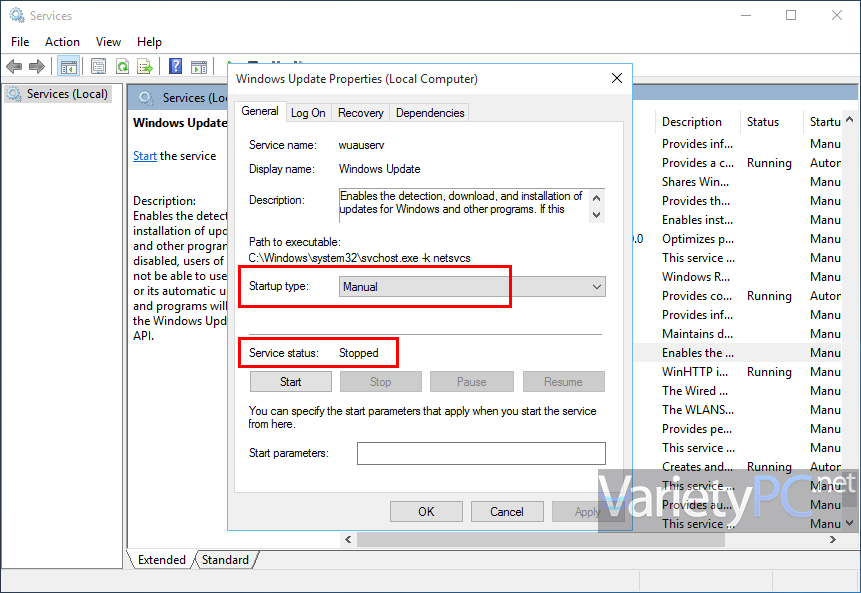This screenshot has width=861, height=593.
Task: Open the View menu
Action: [x=108, y=42]
